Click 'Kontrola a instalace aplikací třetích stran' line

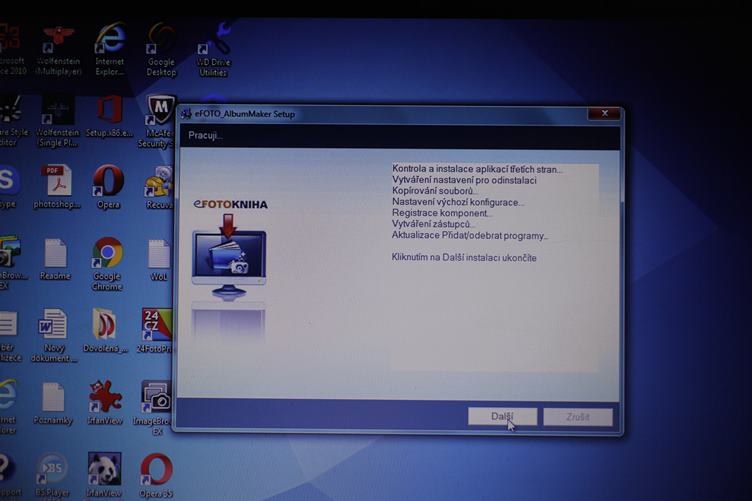[x=477, y=169]
